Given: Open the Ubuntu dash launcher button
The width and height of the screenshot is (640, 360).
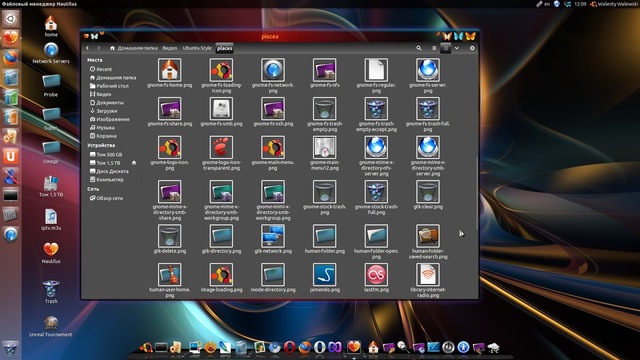Looking at the screenshot, I should pos(11,18).
